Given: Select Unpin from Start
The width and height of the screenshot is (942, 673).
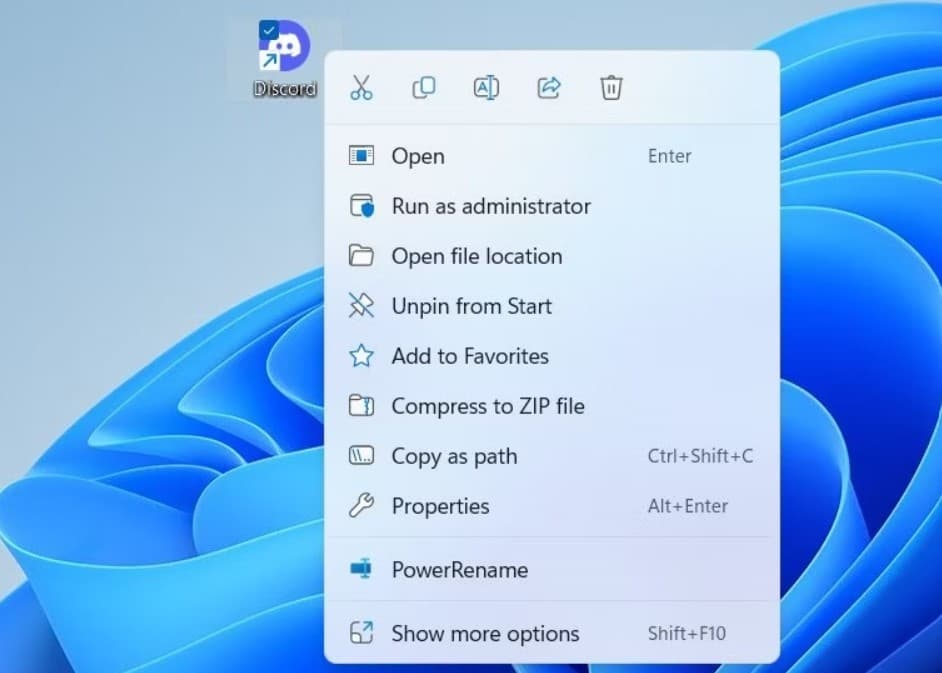Looking at the screenshot, I should pos(471,306).
